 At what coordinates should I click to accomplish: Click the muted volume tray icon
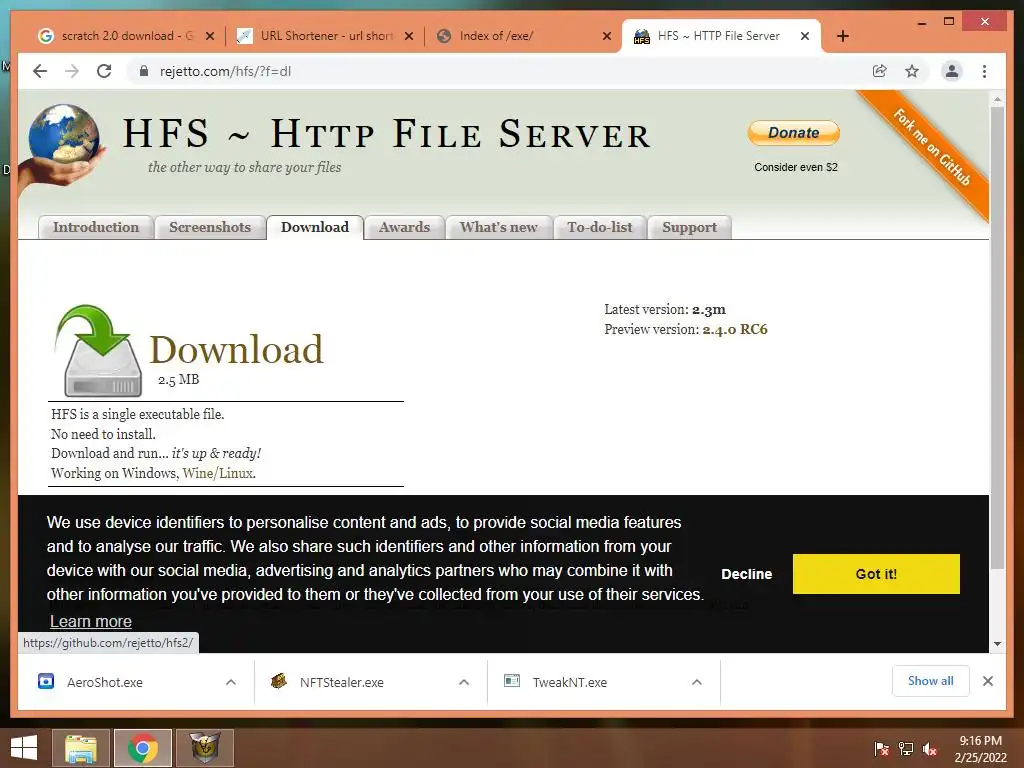coord(930,749)
